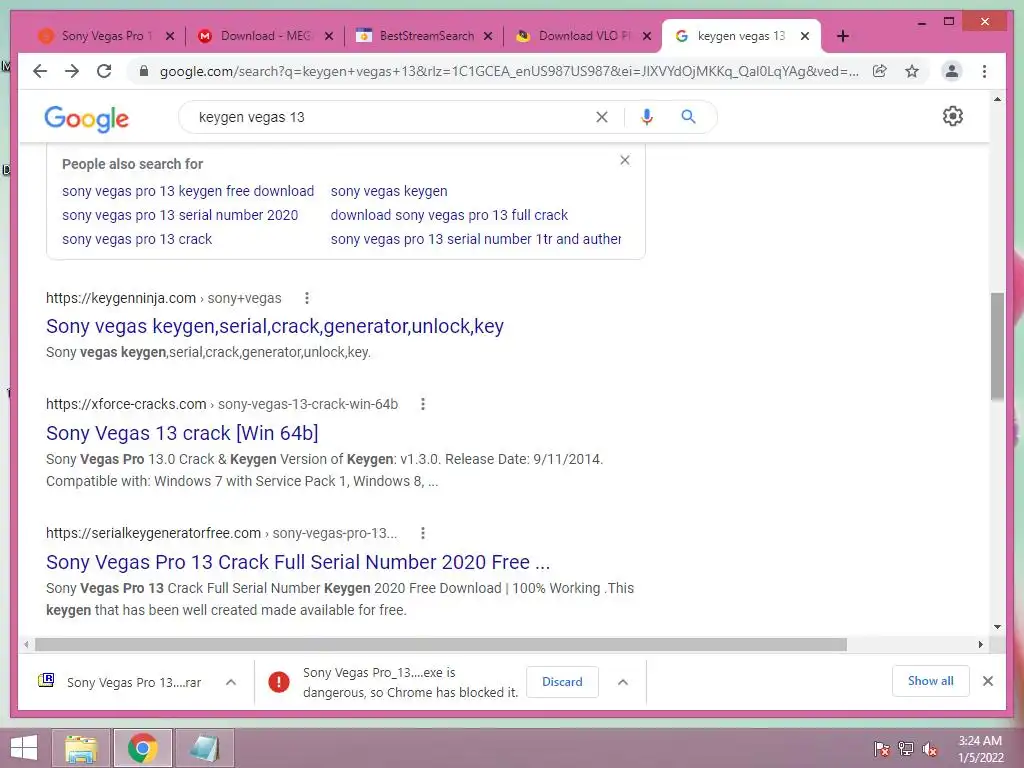
Task: Open the Chrome profile avatar
Action: [x=952, y=71]
